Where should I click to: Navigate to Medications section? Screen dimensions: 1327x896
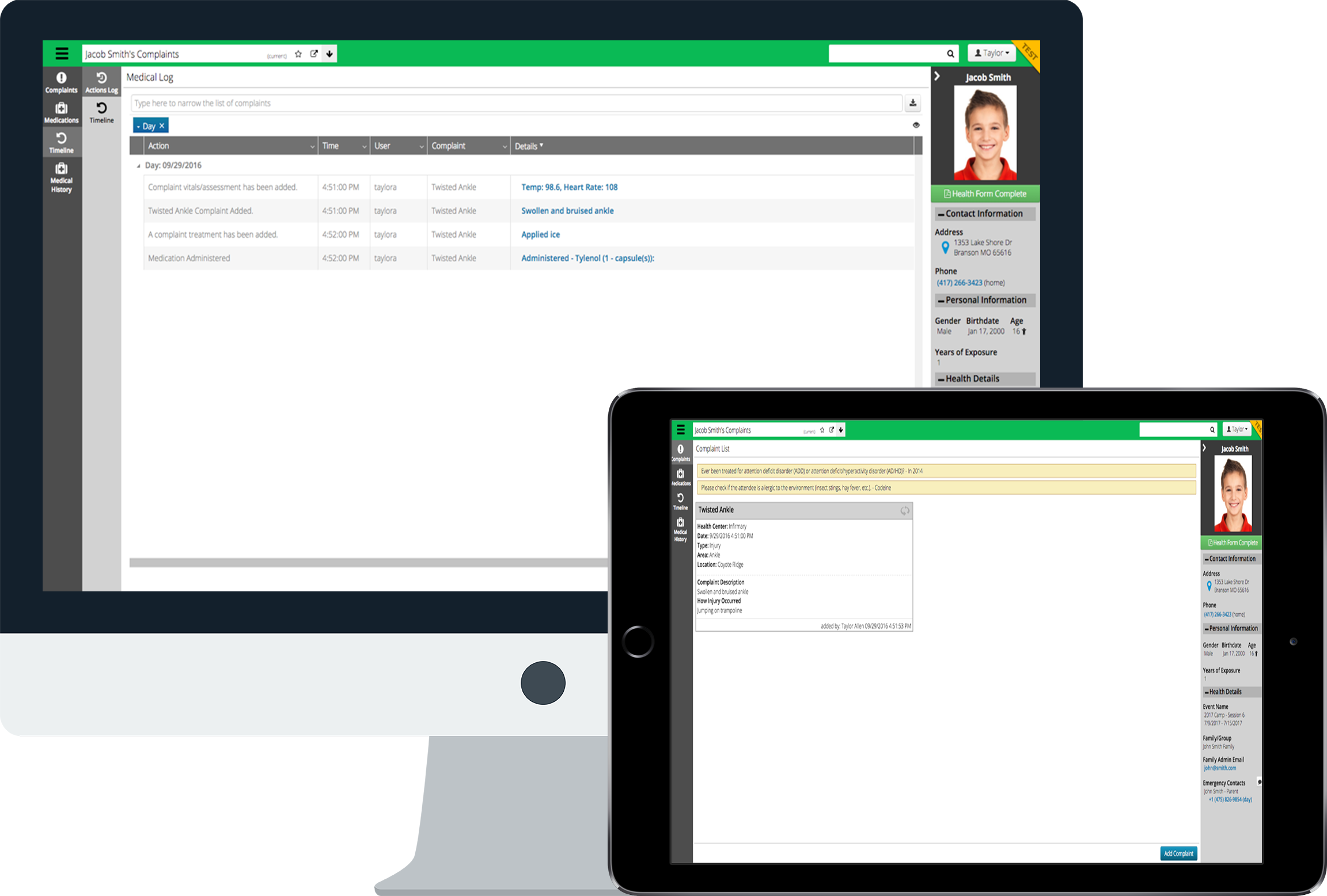tap(61, 113)
